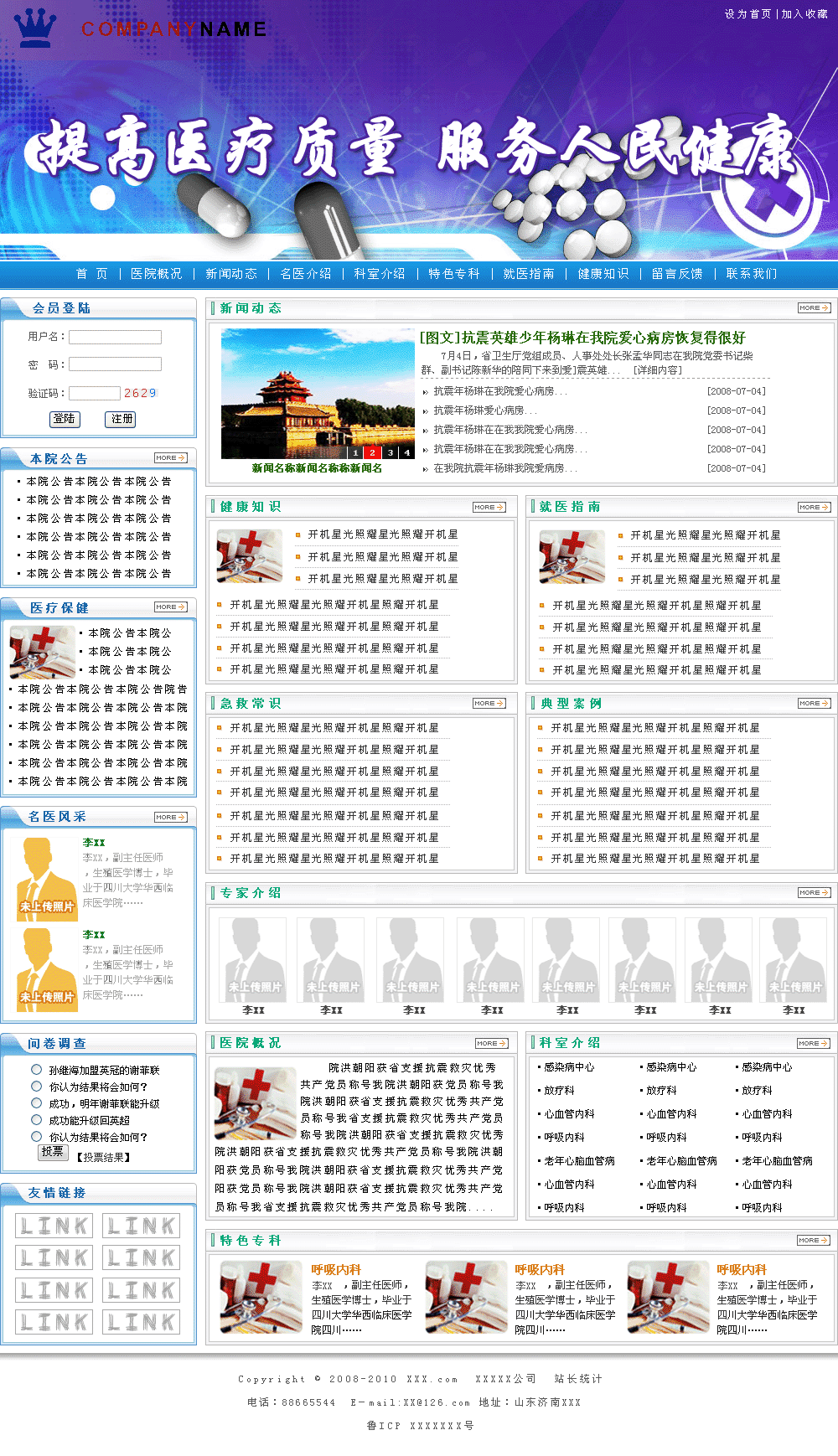Open MORE in 就医指南 section
The image size is (838, 1456).
[814, 507]
